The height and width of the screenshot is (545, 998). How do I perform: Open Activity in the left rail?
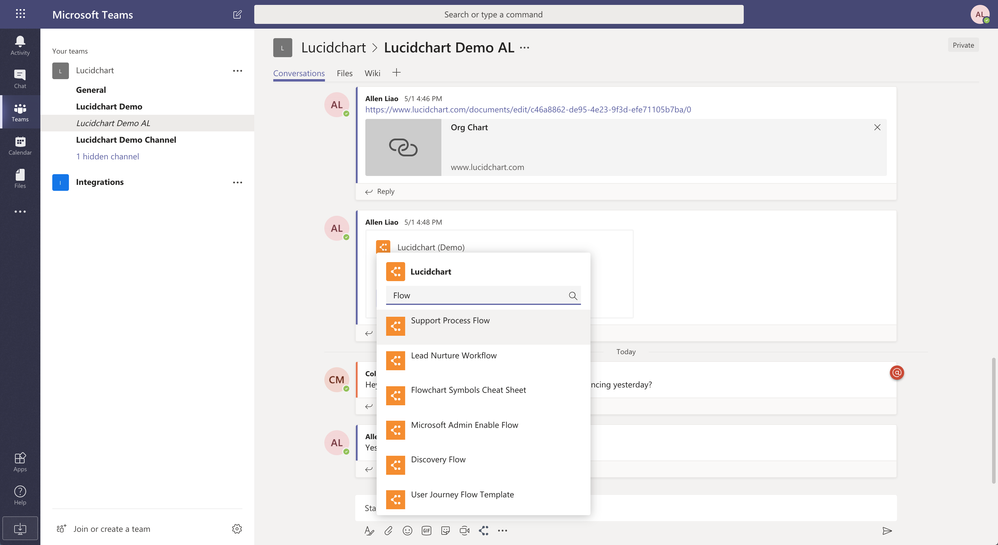[x=20, y=45]
